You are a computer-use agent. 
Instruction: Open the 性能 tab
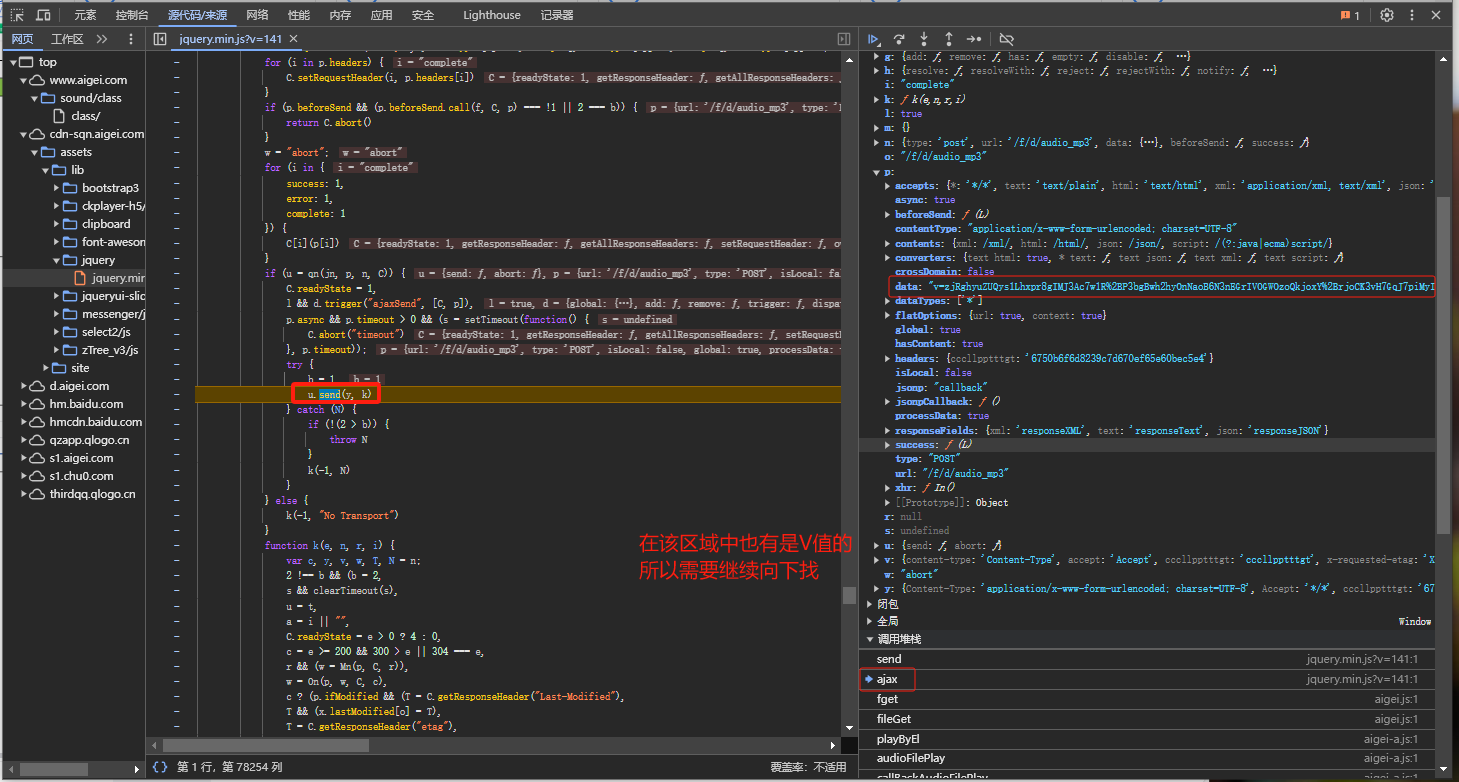tap(299, 15)
